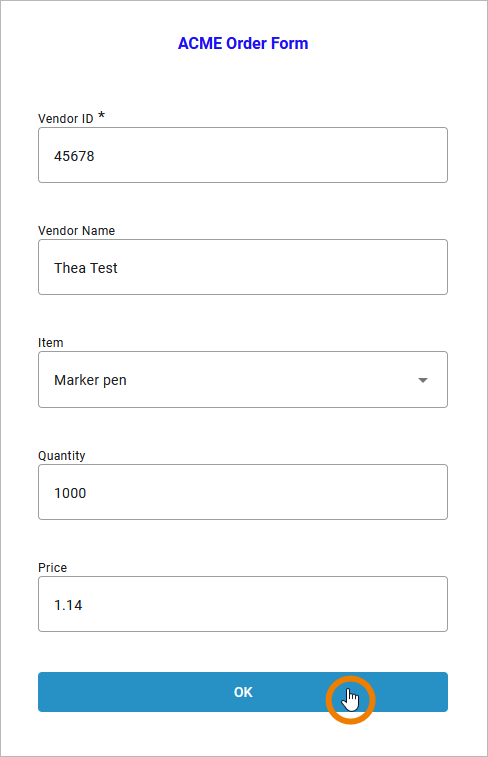Click the Price label
This screenshot has width=488, height=757.
point(53,568)
